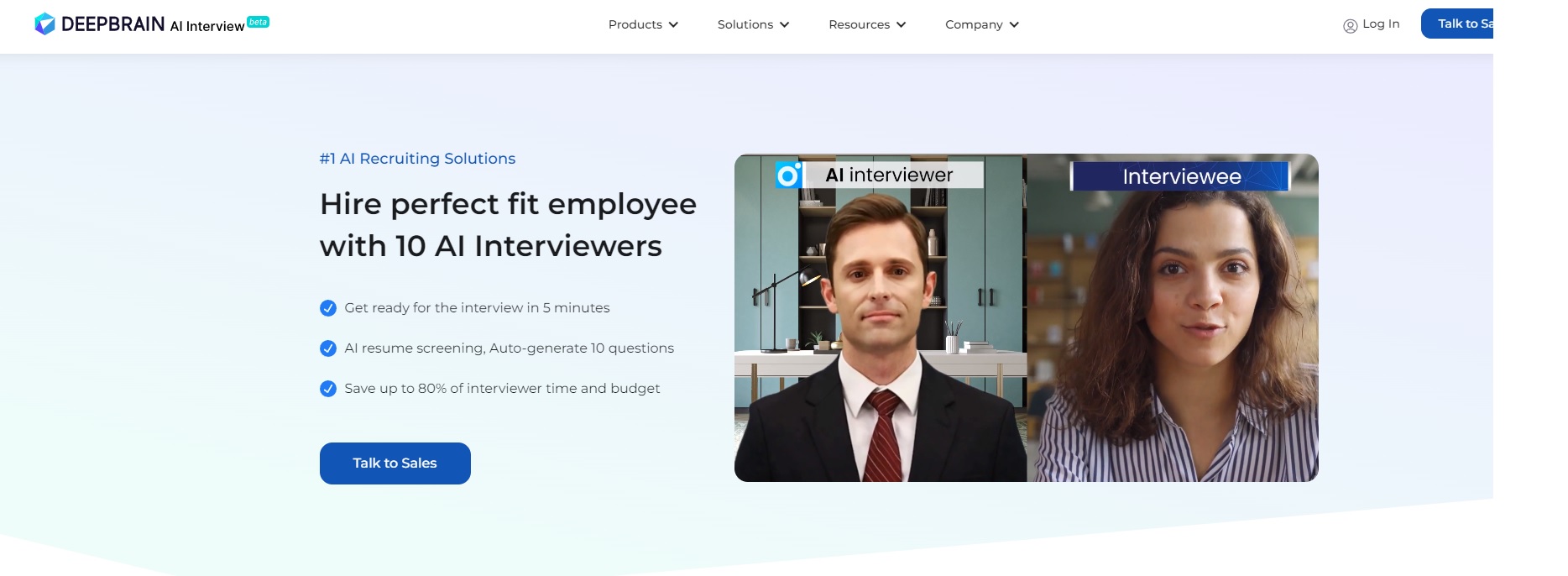Click the blue circle icon beside AI interviewer label
Screen dimensions: 1568x576
pos(788,175)
